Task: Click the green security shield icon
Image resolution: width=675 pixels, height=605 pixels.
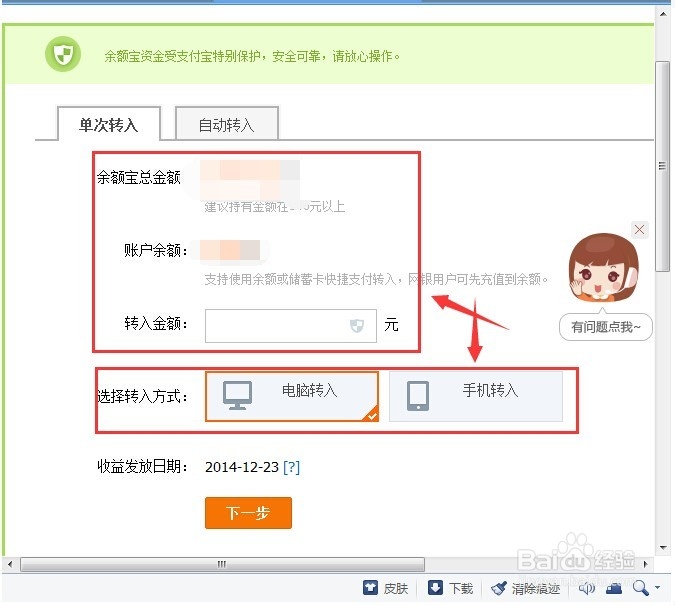Action: tap(63, 54)
